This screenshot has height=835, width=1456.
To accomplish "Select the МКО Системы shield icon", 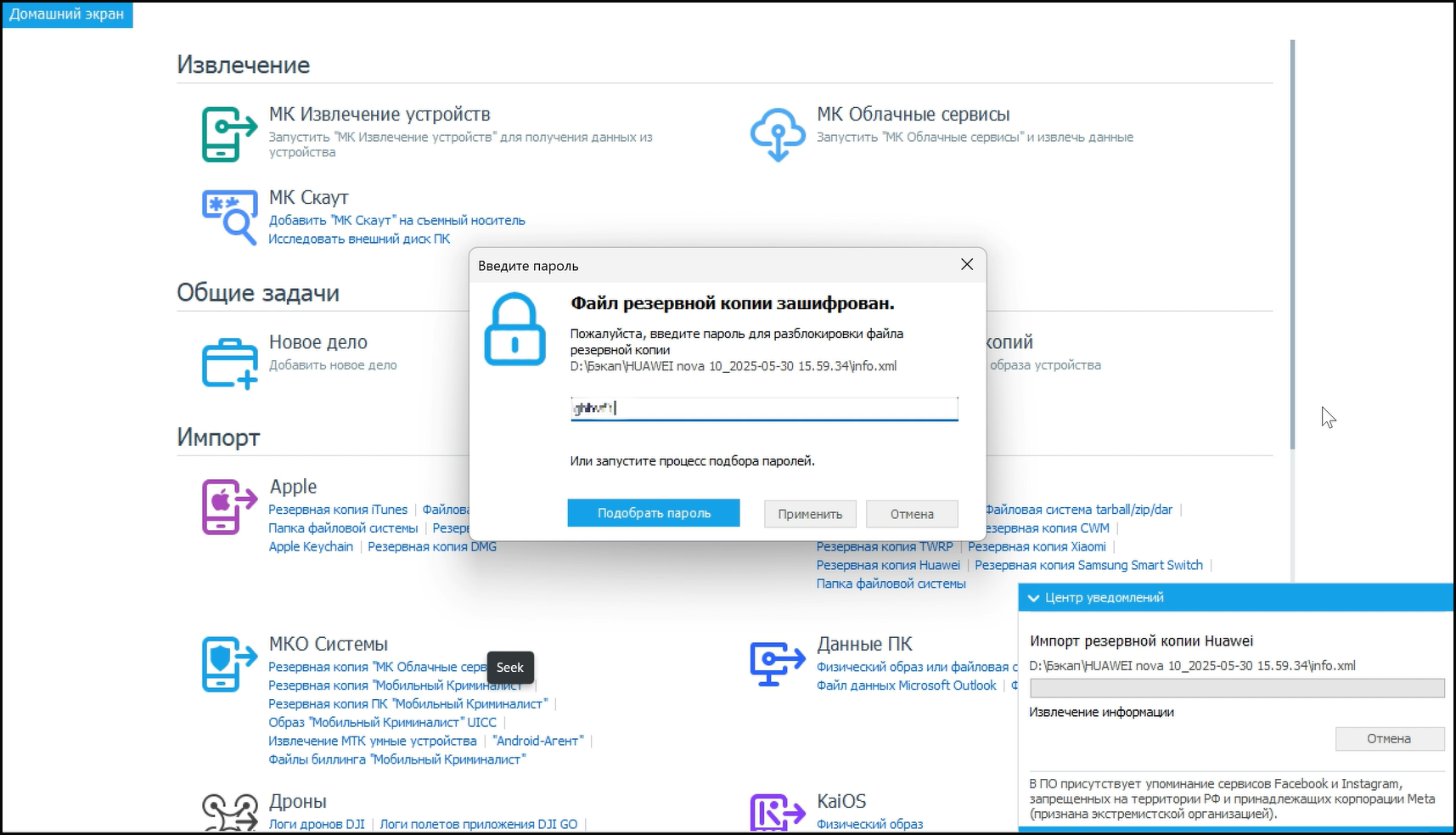I will click(229, 664).
